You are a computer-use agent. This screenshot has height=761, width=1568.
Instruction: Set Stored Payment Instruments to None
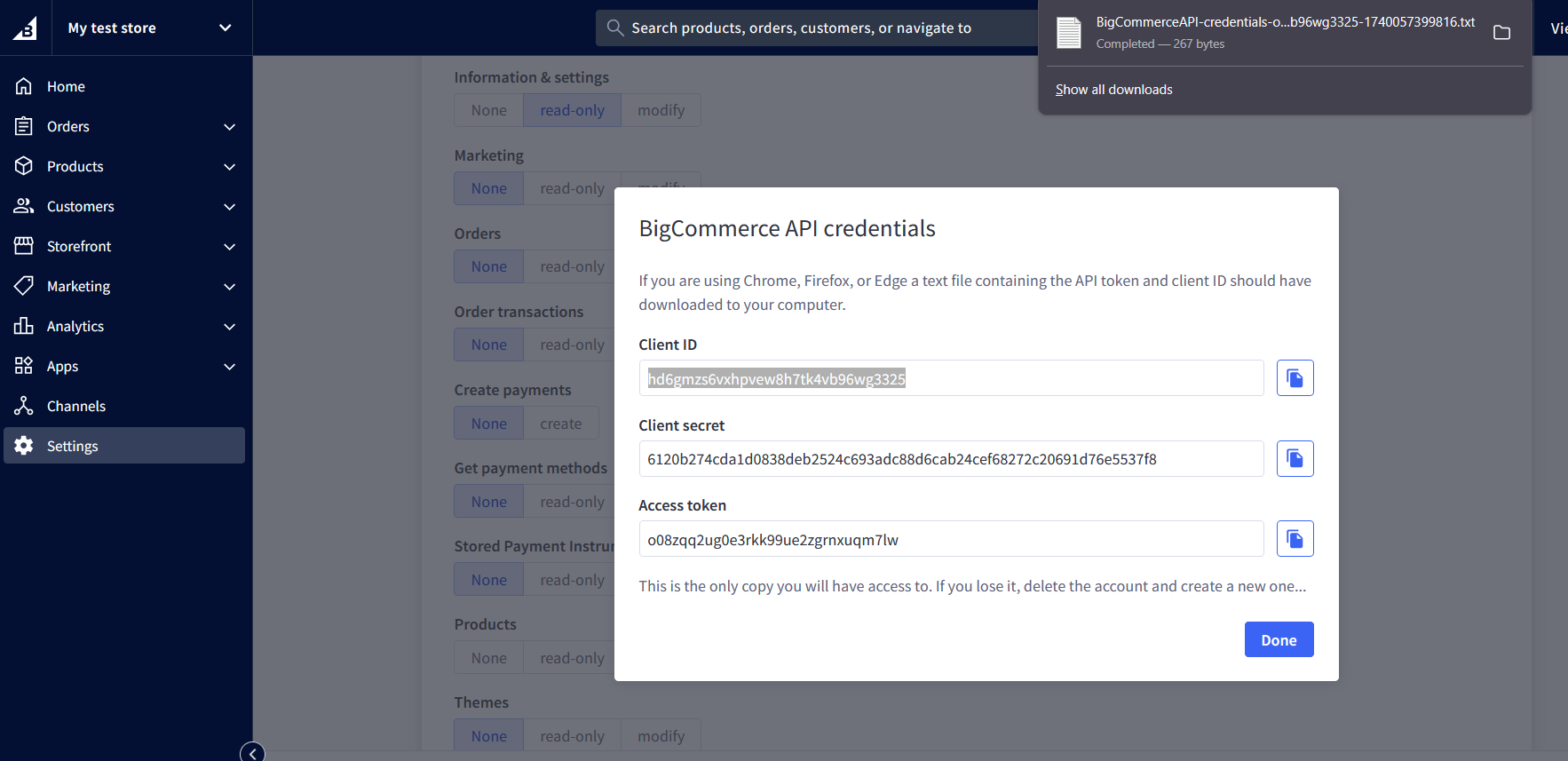coord(489,580)
